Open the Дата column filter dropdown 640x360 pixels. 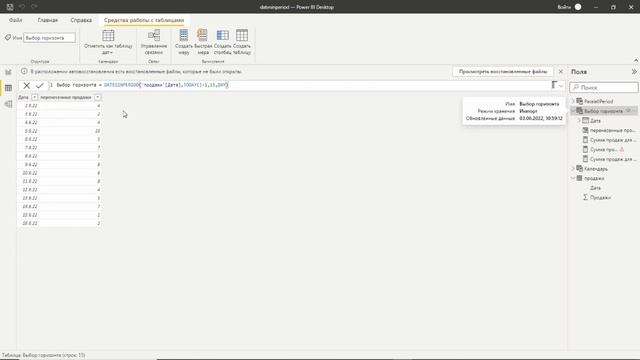click(35, 97)
